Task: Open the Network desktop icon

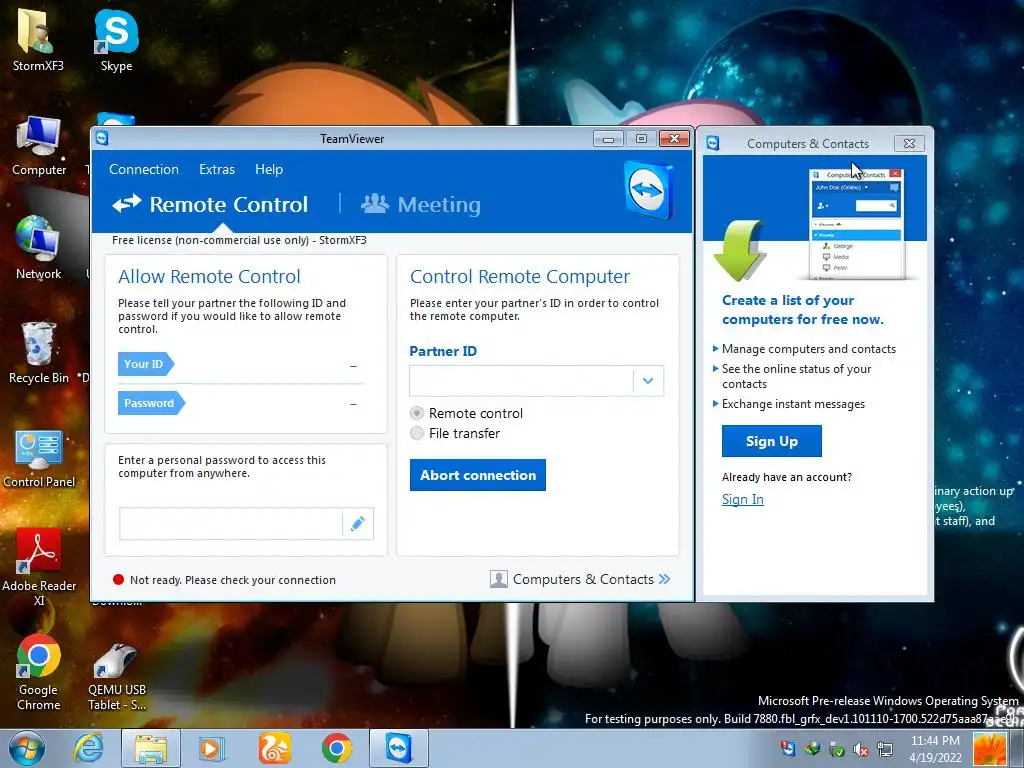Action: click(39, 249)
